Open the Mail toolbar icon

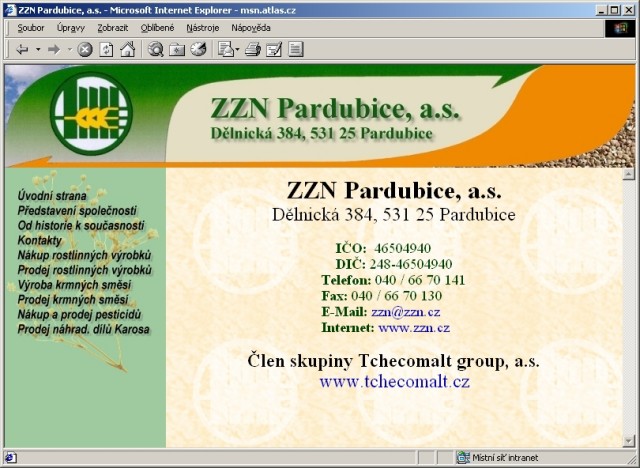click(226, 50)
